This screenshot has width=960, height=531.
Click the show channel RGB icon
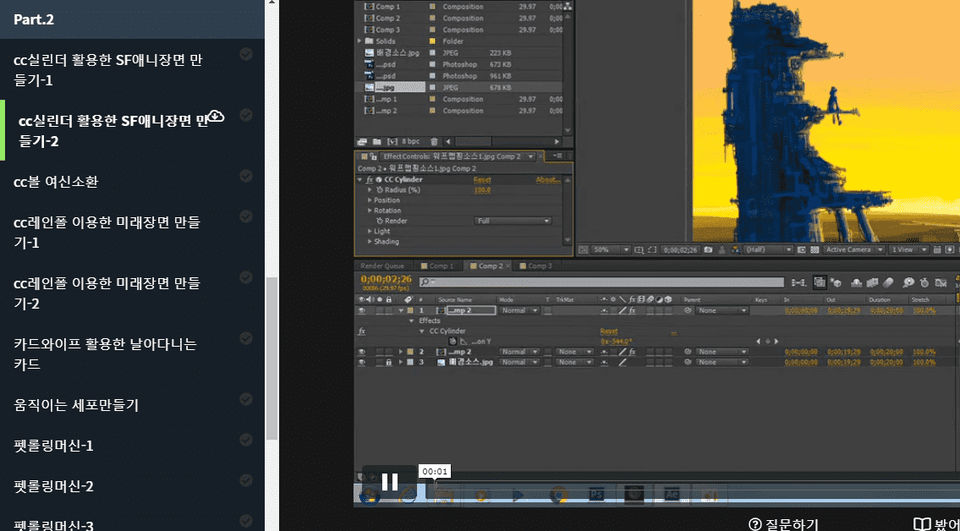coord(735,250)
